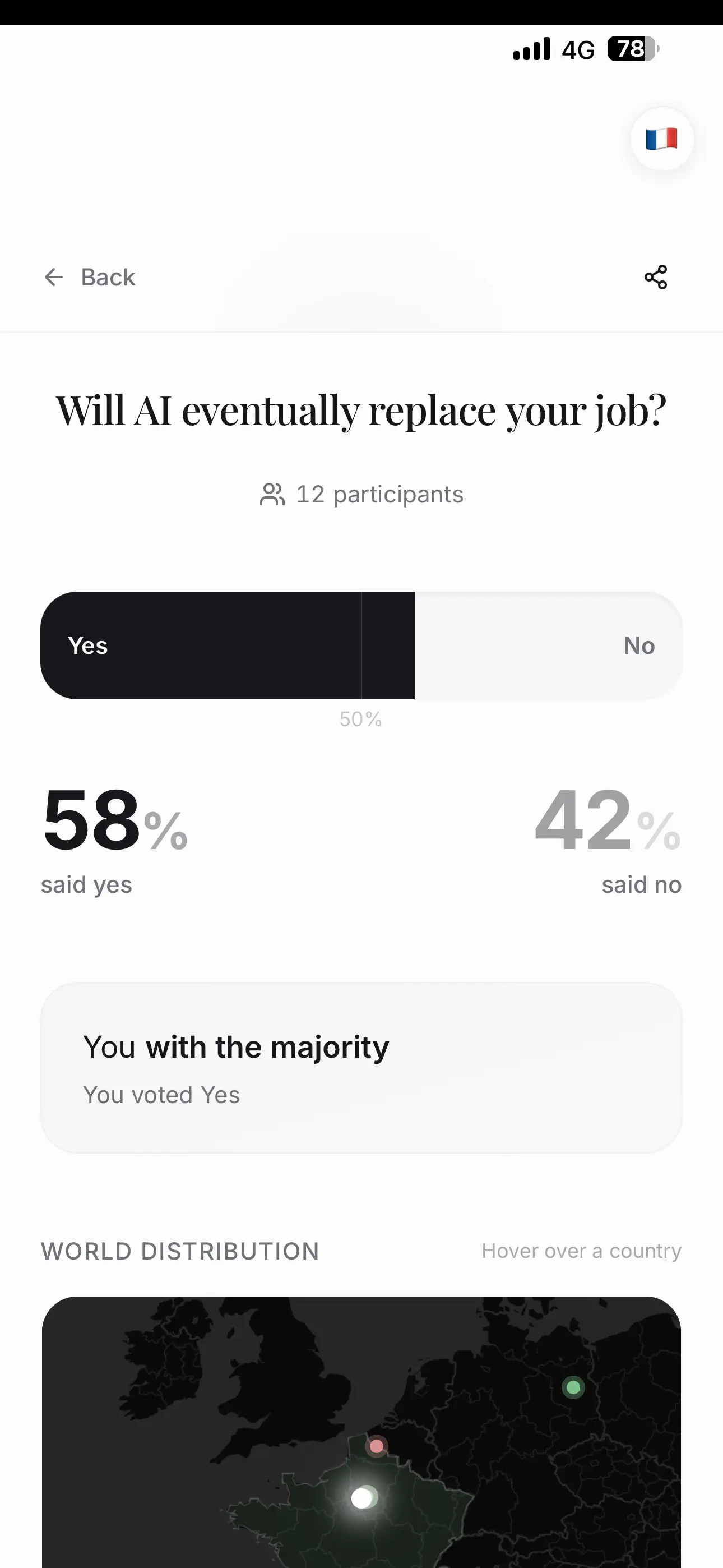The height and width of the screenshot is (1568, 723).
Task: Click the French flag avatar
Action: 661,139
